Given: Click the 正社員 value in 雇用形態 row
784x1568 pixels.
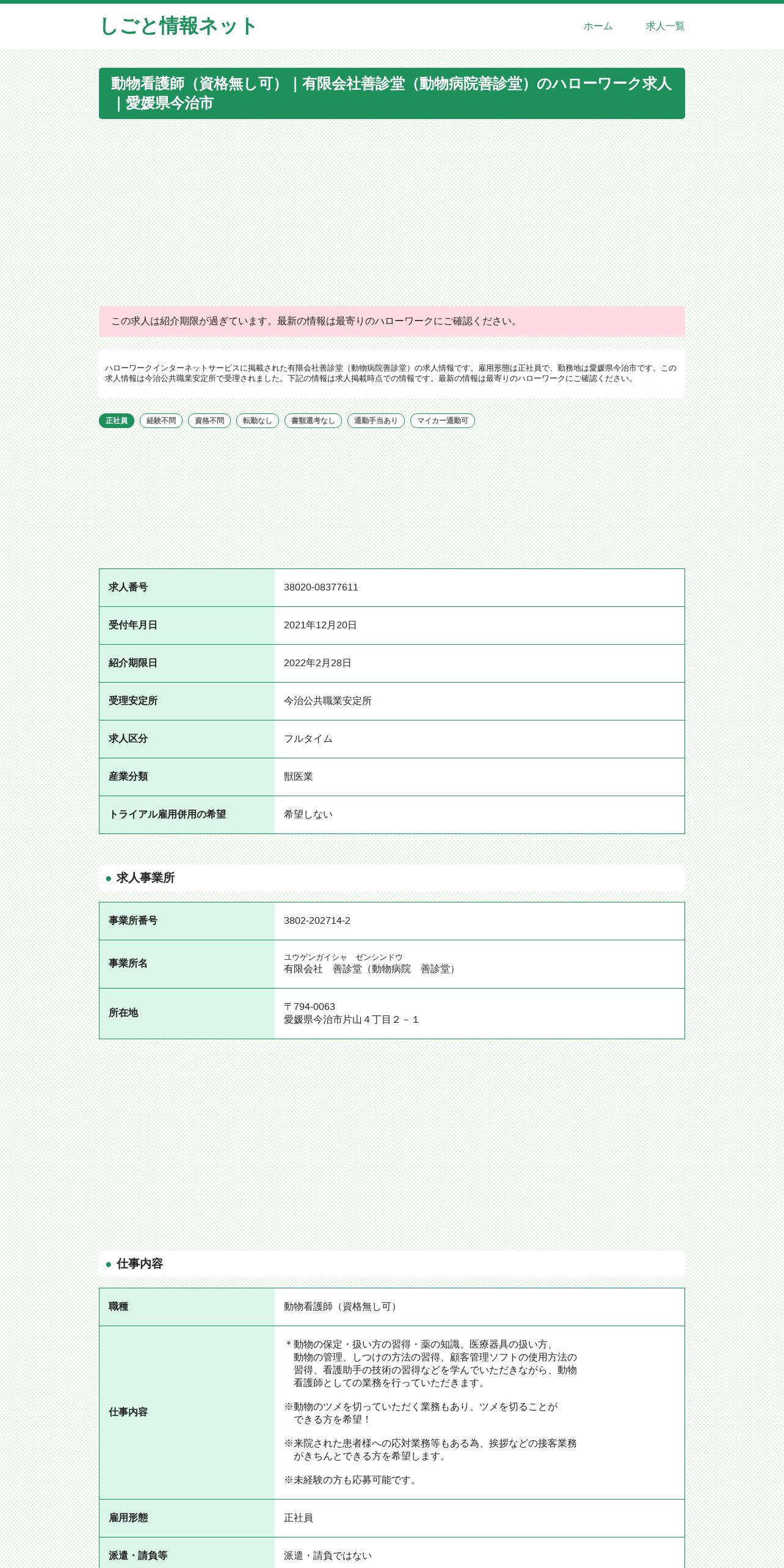Looking at the screenshot, I should pos(299,1518).
